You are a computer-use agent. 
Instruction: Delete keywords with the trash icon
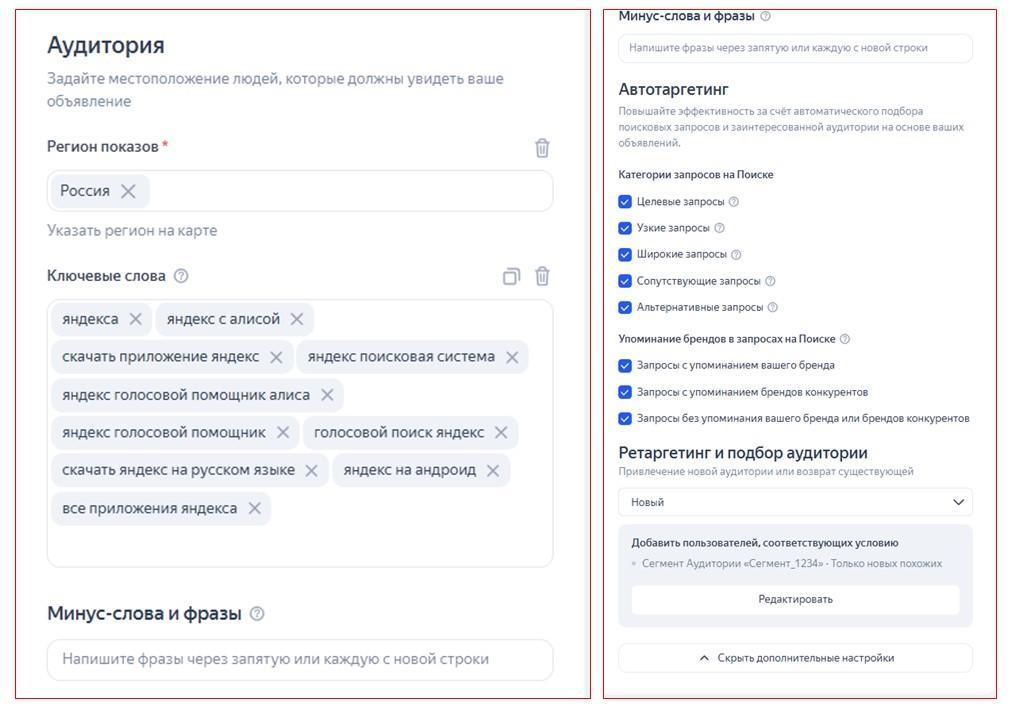tap(542, 276)
